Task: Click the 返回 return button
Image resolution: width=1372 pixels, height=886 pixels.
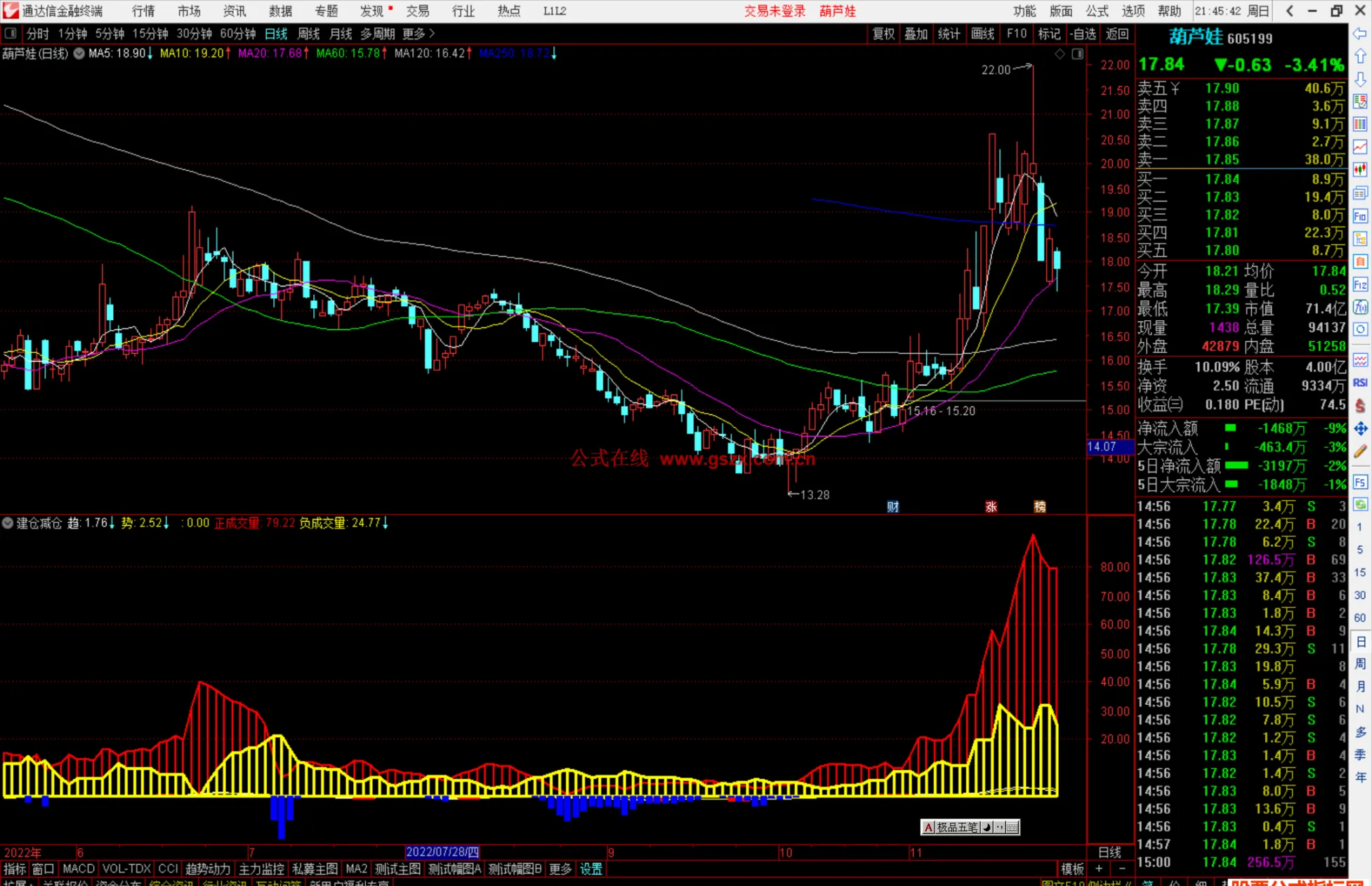Action: click(1116, 34)
